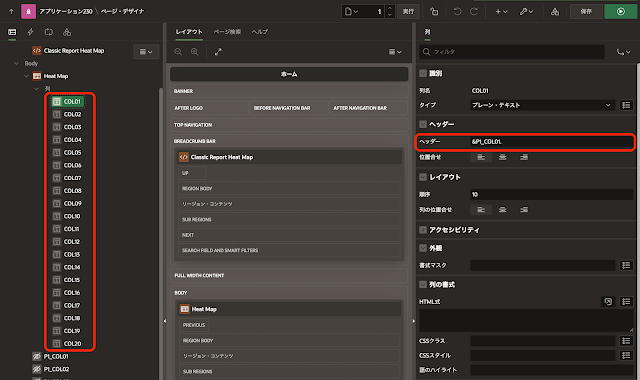Click the undo icon
The image size is (640, 380).
[458, 11]
